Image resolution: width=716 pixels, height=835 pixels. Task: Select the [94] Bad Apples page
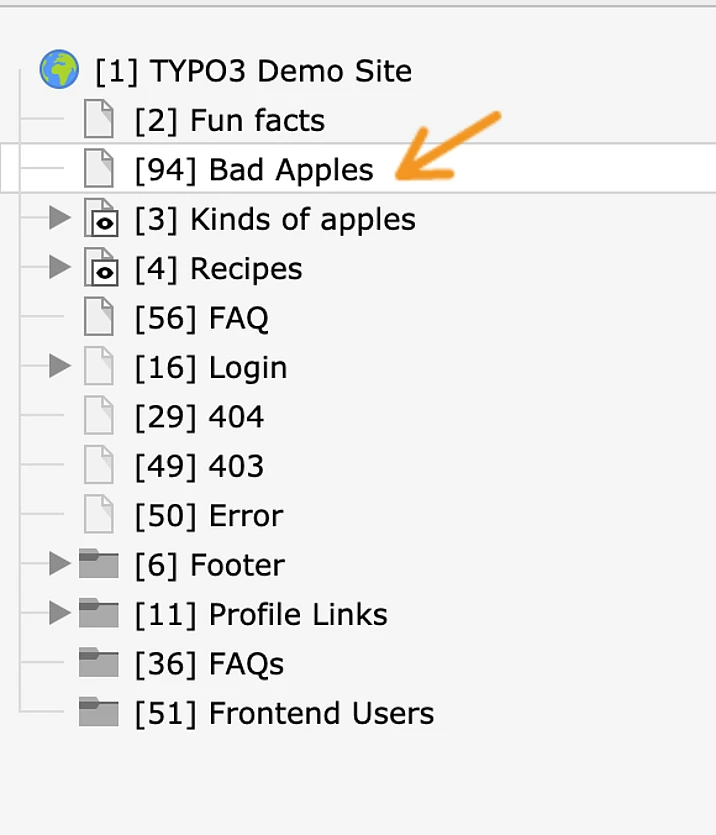[254, 170]
